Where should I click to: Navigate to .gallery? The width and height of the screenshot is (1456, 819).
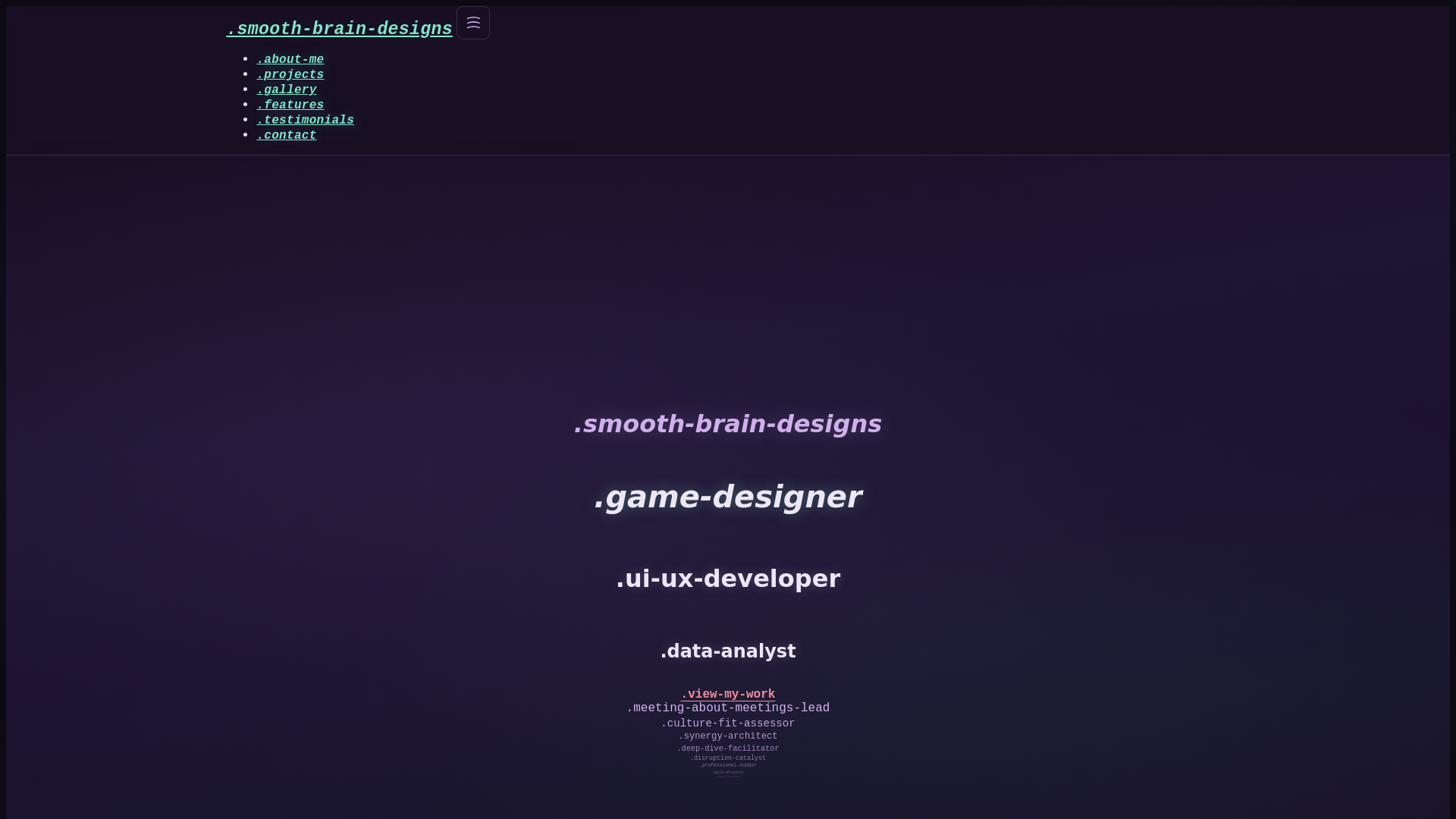(286, 89)
